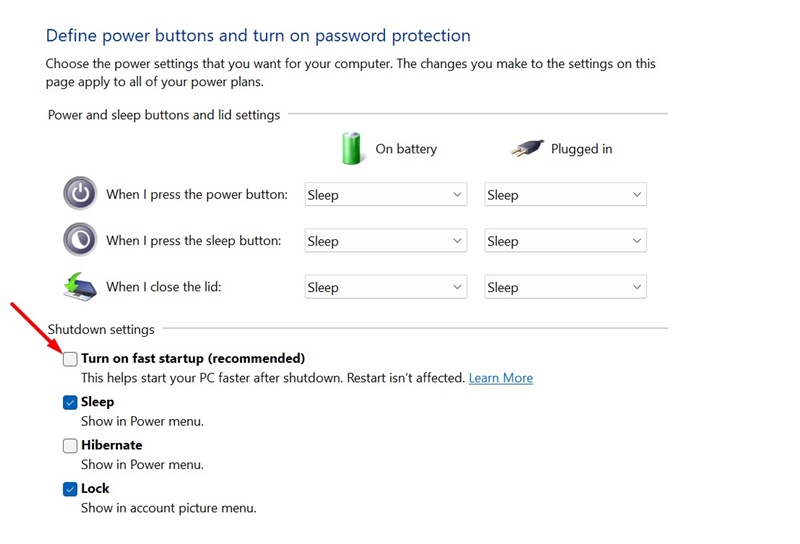Click the On battery column header
Viewport: 800px width, 544px height.
click(406, 149)
